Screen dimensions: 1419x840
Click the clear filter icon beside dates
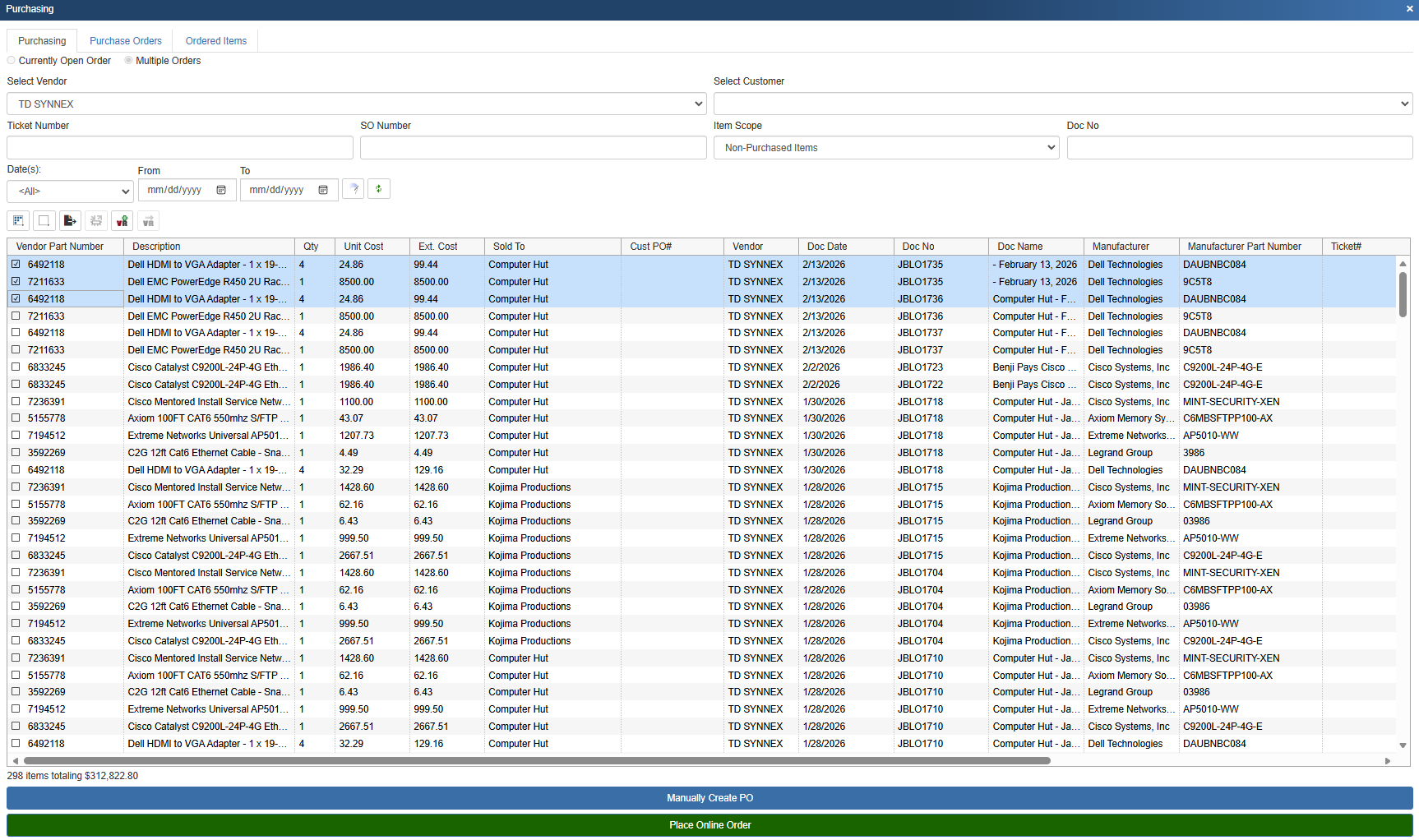click(353, 189)
